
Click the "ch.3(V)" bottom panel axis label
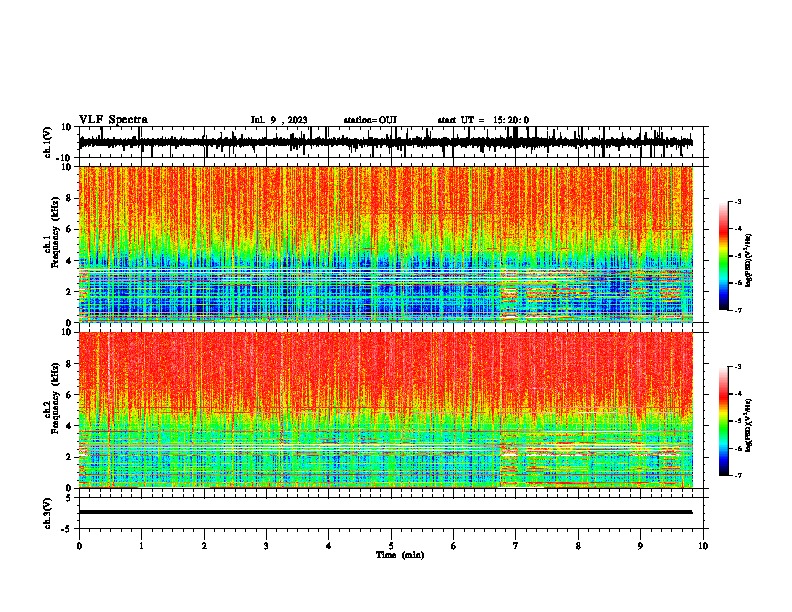coord(47,513)
